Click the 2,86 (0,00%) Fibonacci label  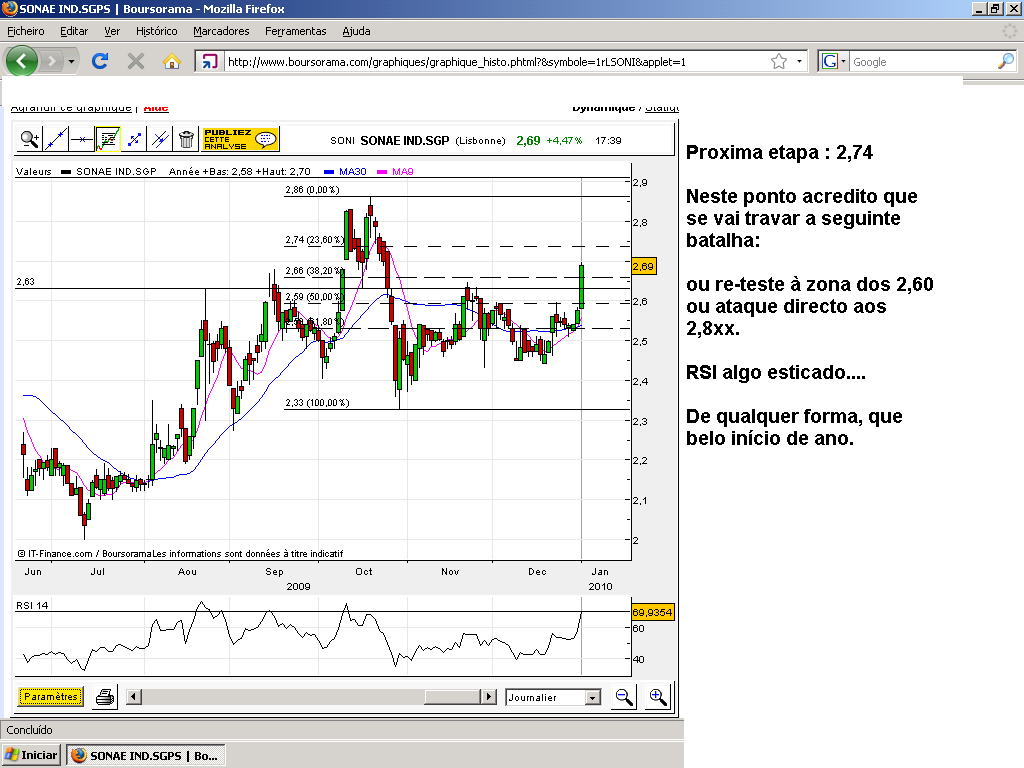click(312, 189)
